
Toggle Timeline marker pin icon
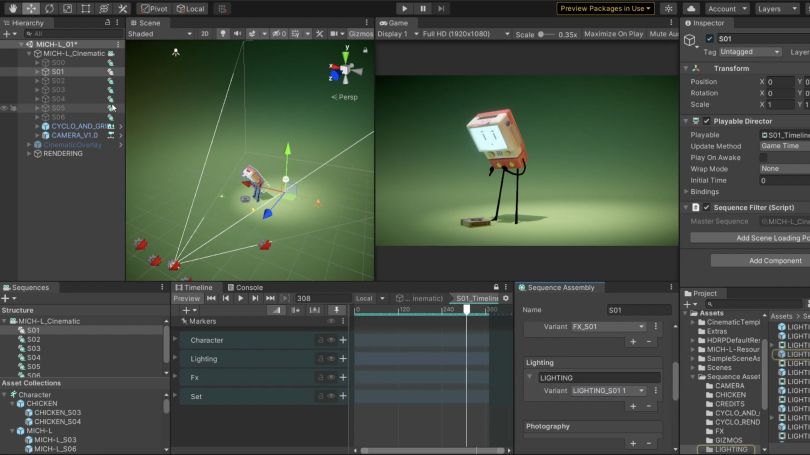coord(336,310)
